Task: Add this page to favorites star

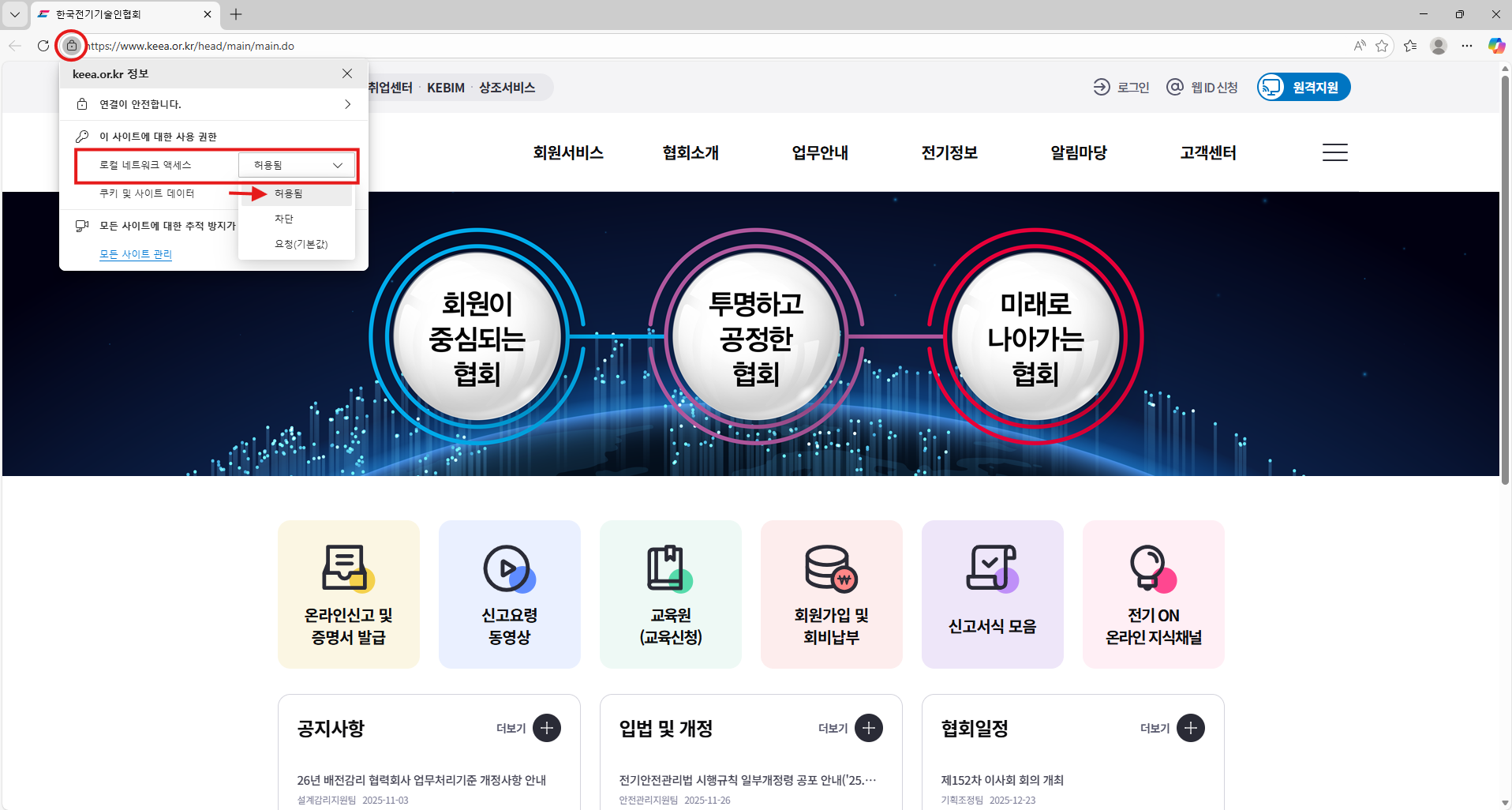Action: click(1382, 46)
